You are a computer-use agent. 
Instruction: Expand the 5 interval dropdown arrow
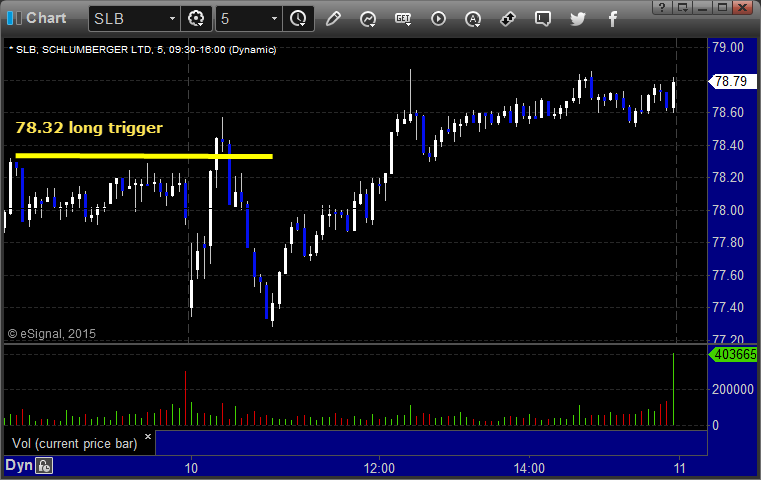(274, 19)
